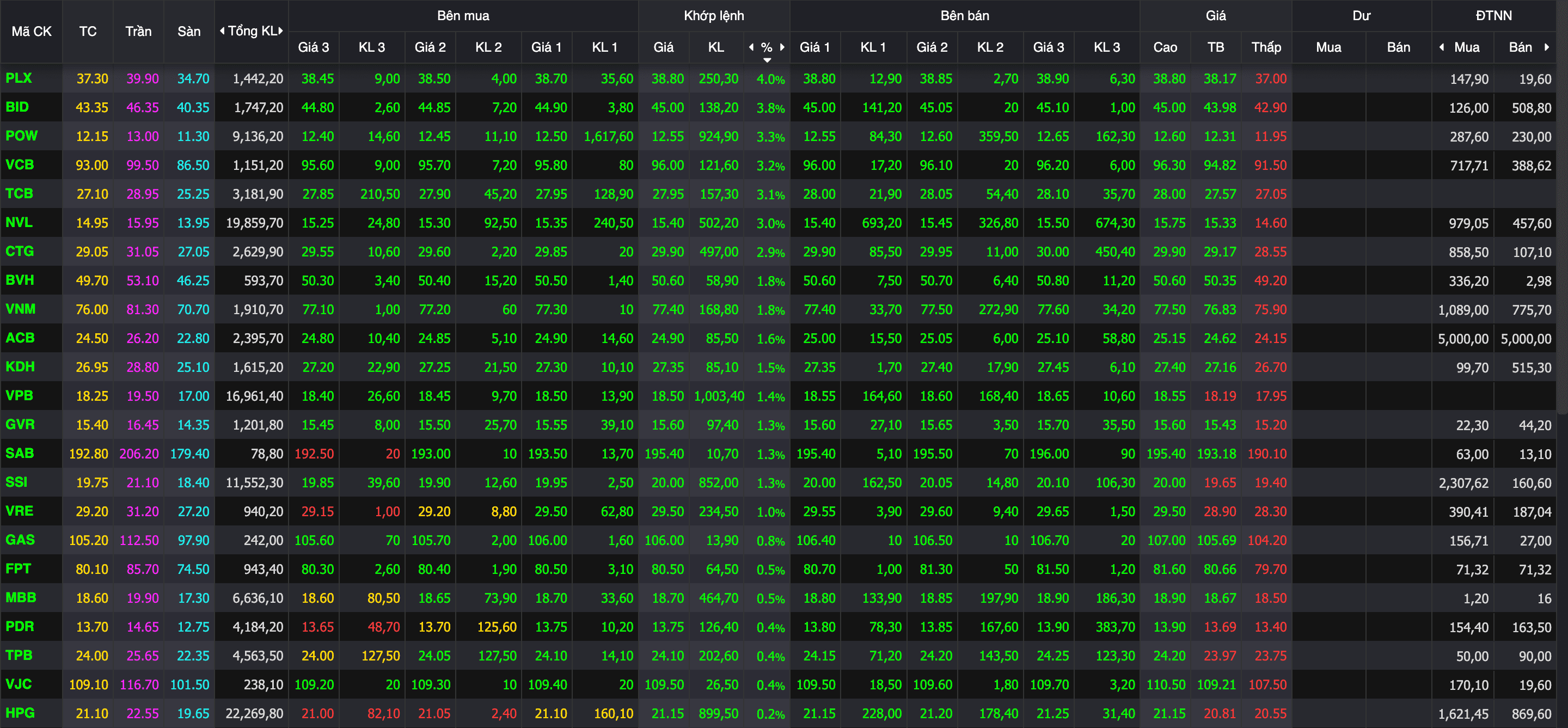
Task: Click Giá 3 header under Bên mua
Action: click(314, 47)
